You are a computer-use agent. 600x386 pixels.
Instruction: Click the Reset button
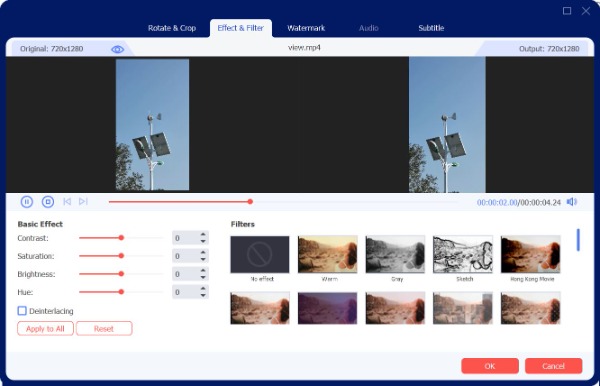104,329
